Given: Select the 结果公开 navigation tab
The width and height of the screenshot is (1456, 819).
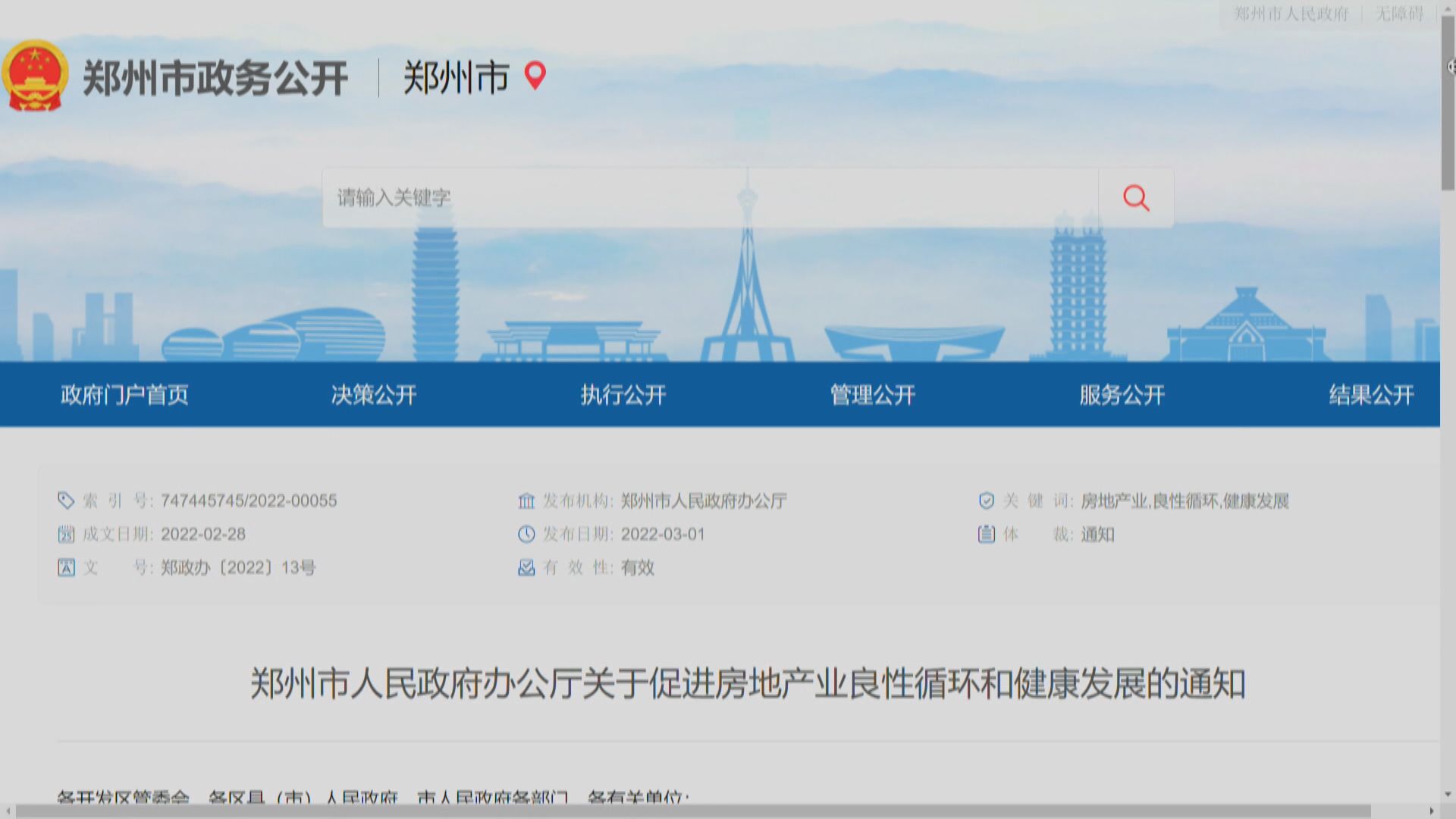Looking at the screenshot, I should click(1370, 395).
